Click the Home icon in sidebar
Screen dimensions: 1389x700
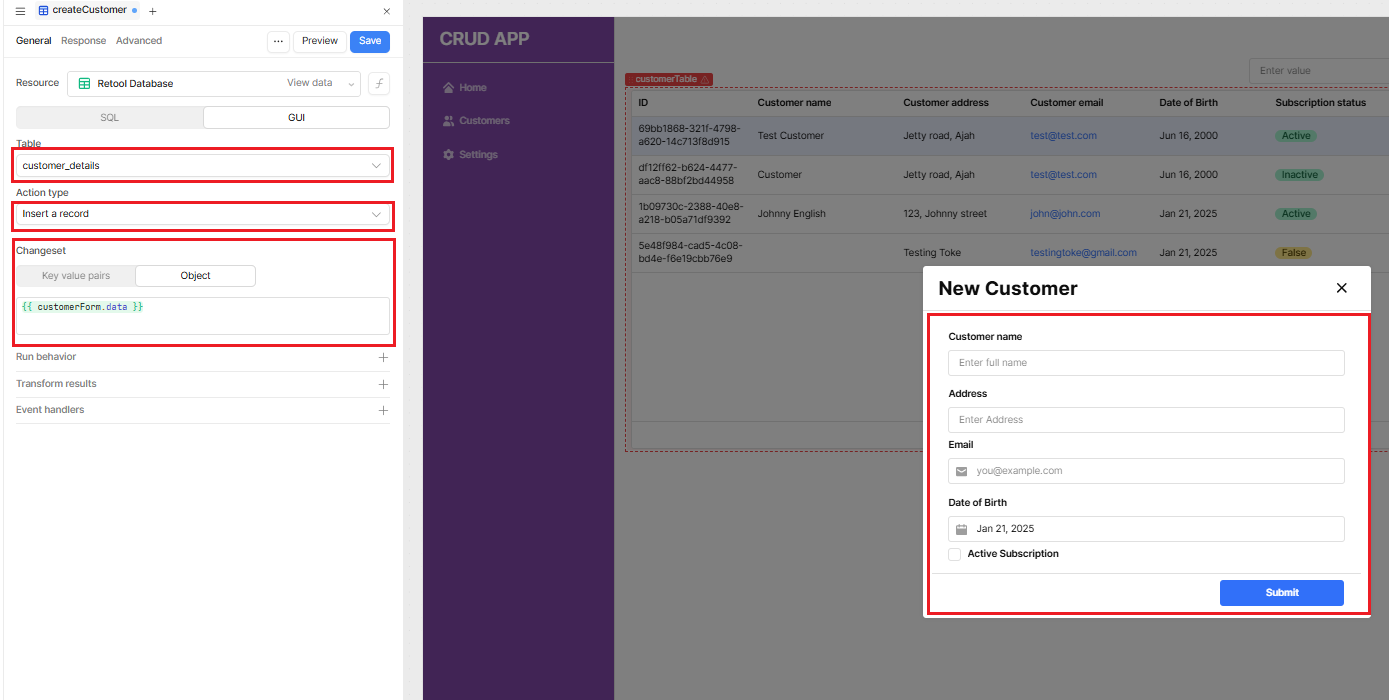point(449,88)
